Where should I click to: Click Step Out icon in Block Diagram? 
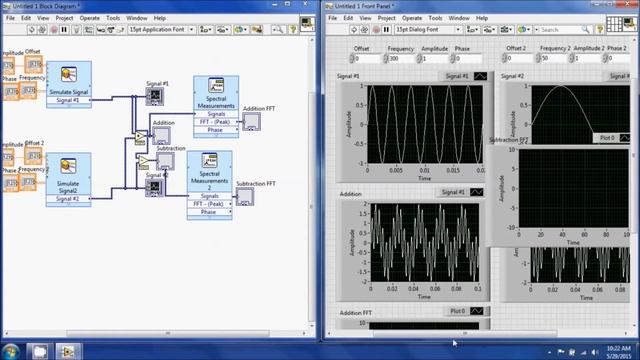(x=120, y=29)
